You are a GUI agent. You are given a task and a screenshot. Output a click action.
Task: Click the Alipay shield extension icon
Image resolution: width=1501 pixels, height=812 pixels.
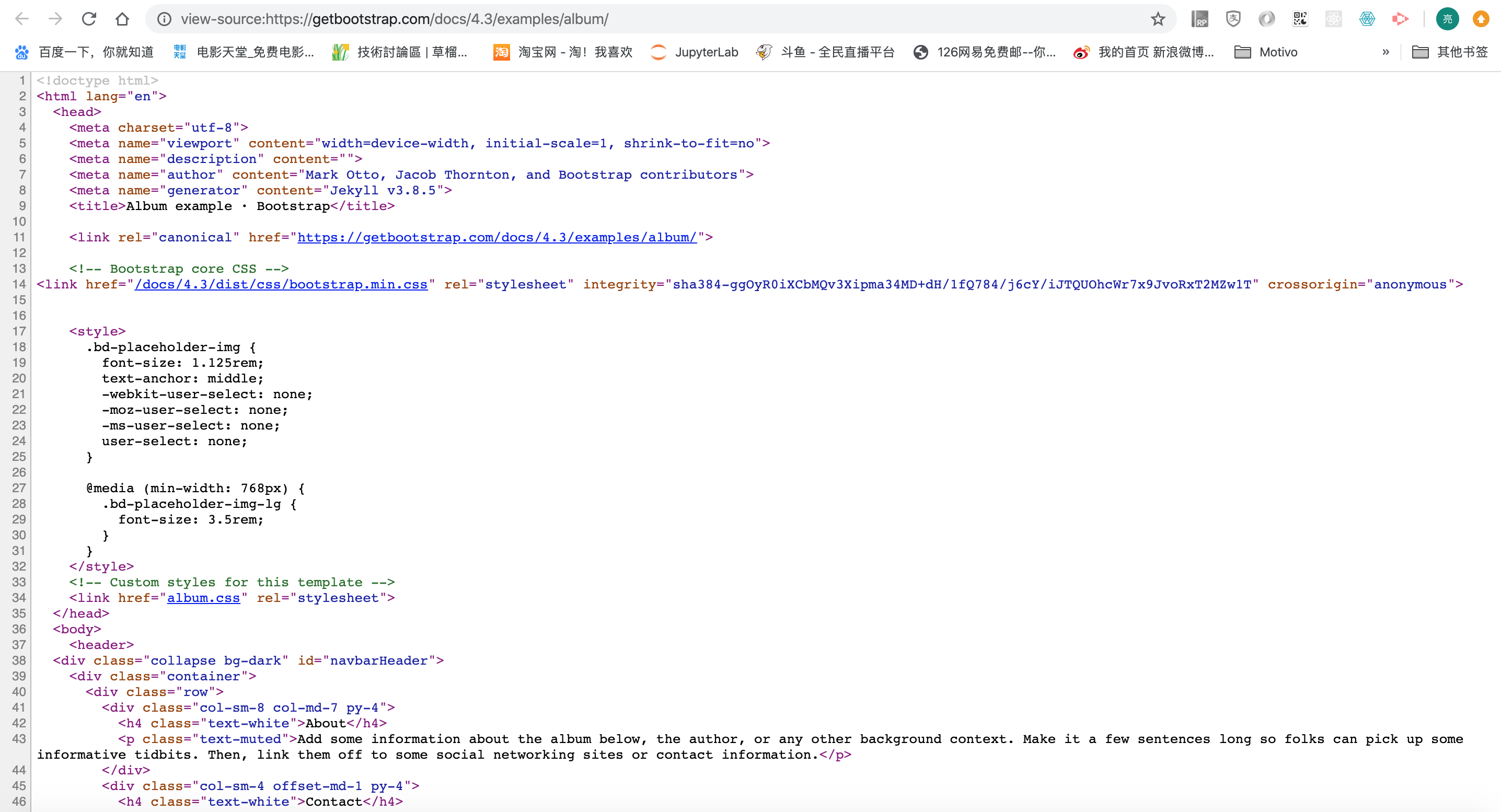pyautogui.click(x=1233, y=19)
